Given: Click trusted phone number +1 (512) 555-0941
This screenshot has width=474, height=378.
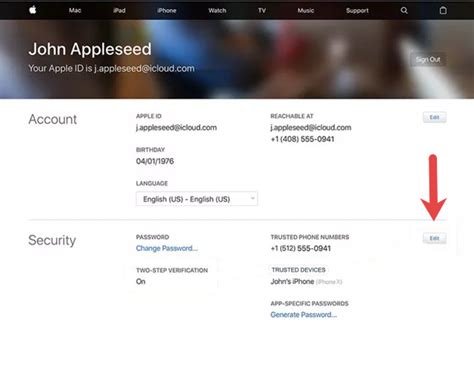Looking at the screenshot, I should (301, 248).
